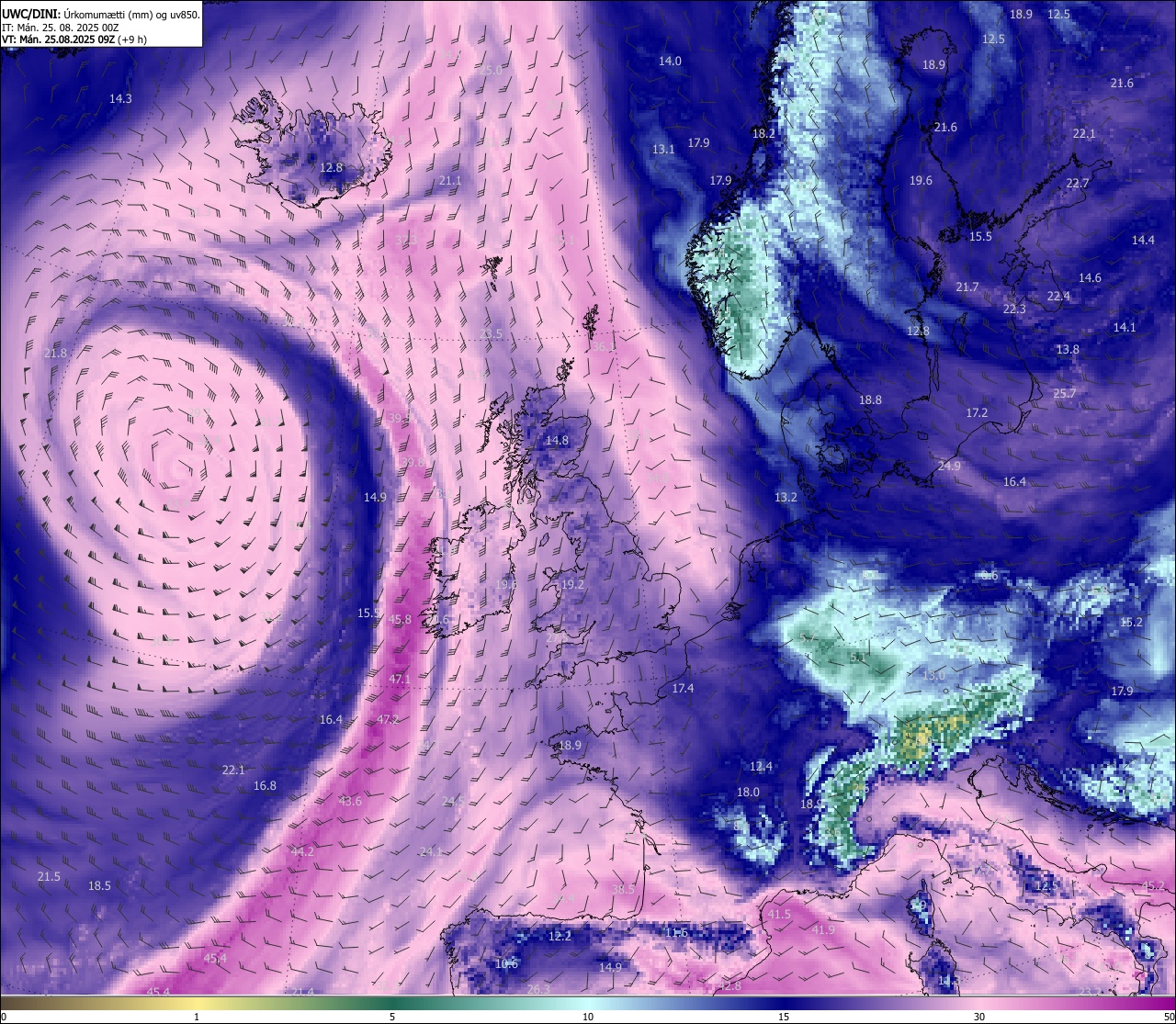1176x1024 pixels.
Task: Click the value '12.2' over northern Spain
Action: [x=560, y=937]
